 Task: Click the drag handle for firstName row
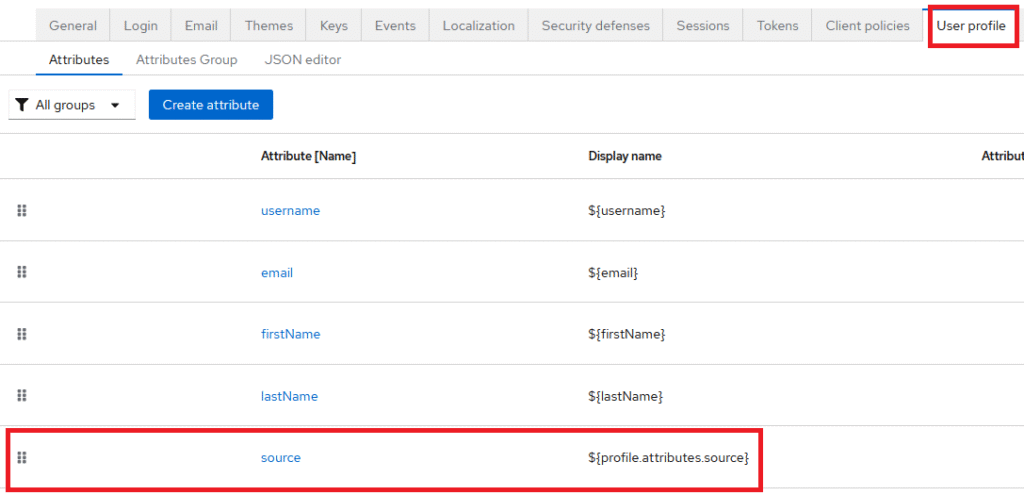pyautogui.click(x=22, y=334)
